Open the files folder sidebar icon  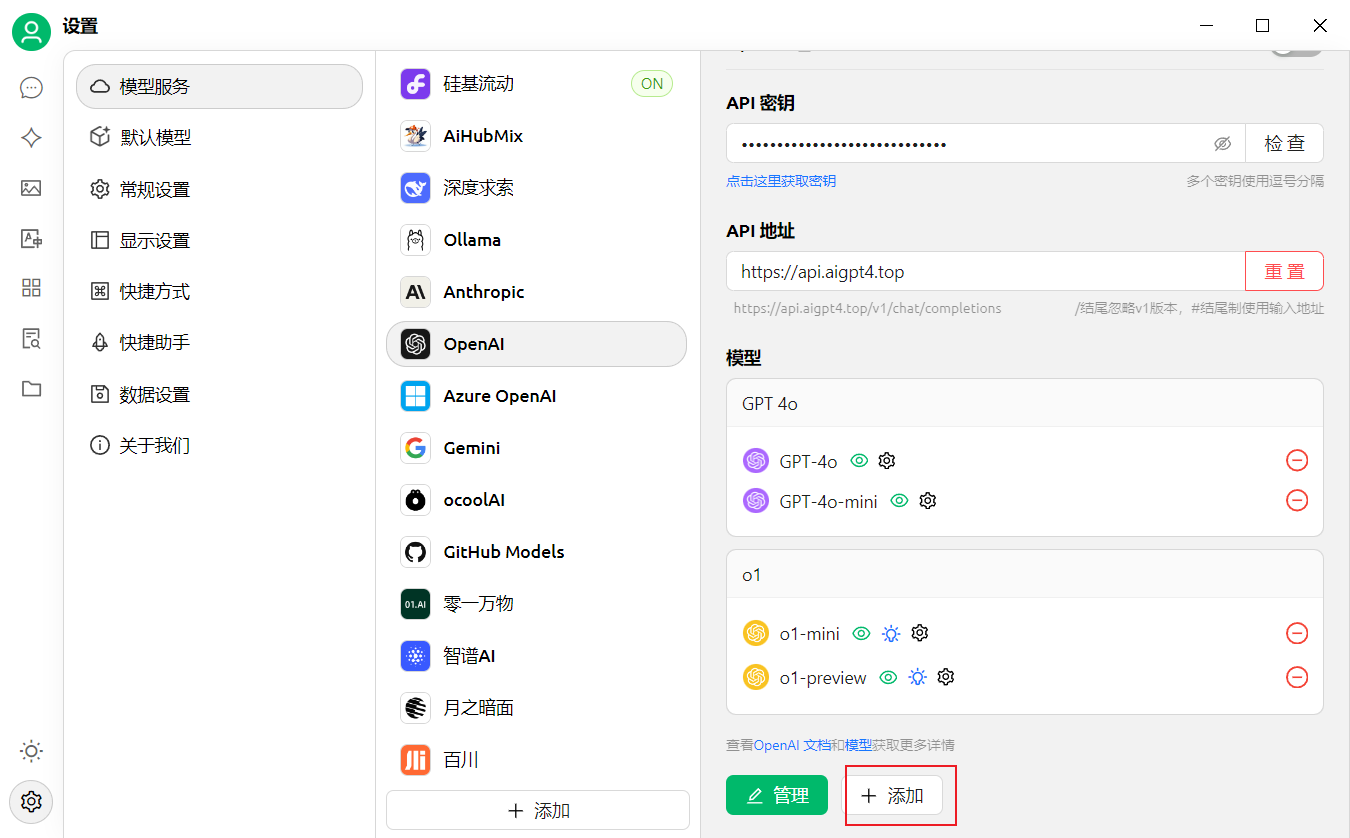coord(32,388)
